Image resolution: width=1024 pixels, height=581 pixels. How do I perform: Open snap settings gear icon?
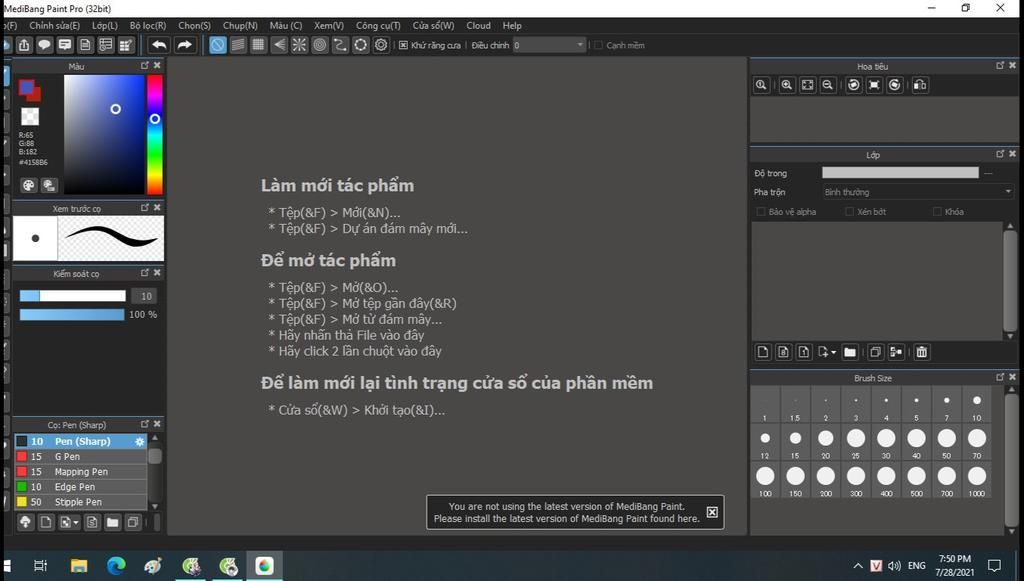[x=381, y=45]
